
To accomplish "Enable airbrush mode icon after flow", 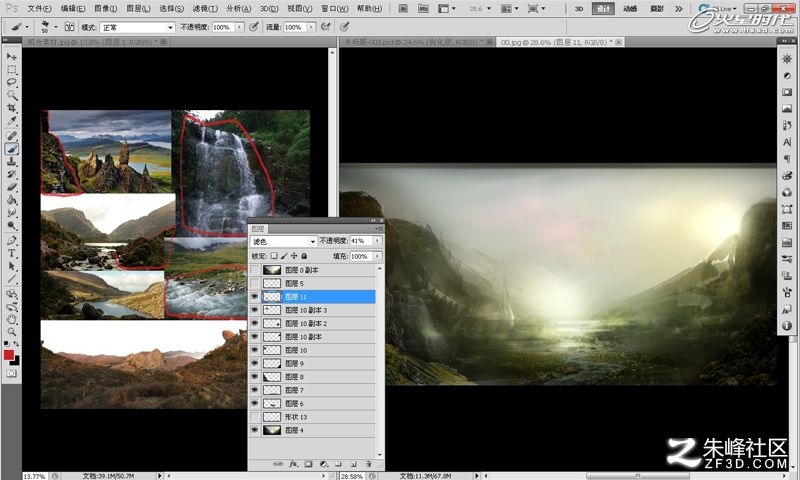I will coord(326,27).
